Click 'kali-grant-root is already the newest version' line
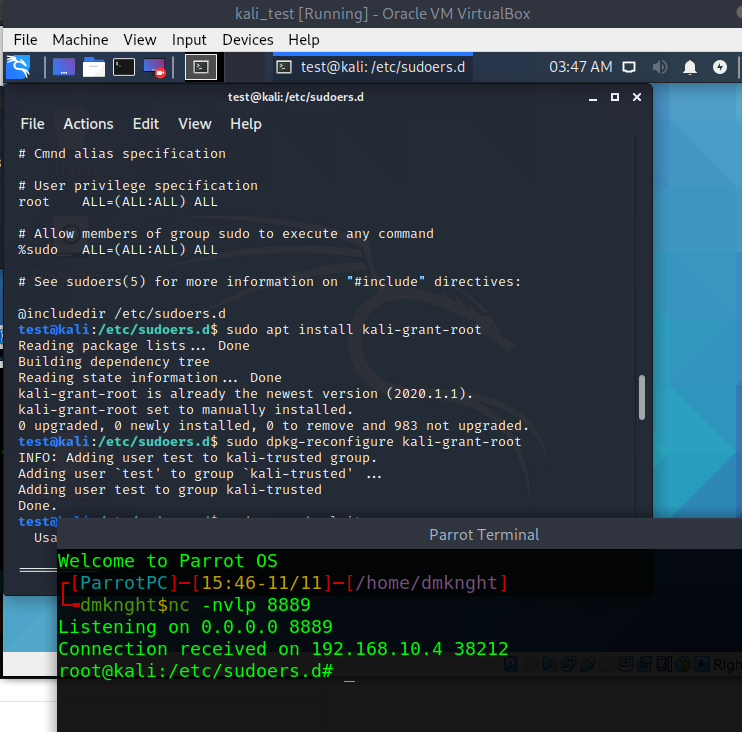The width and height of the screenshot is (742, 732). coord(246,394)
